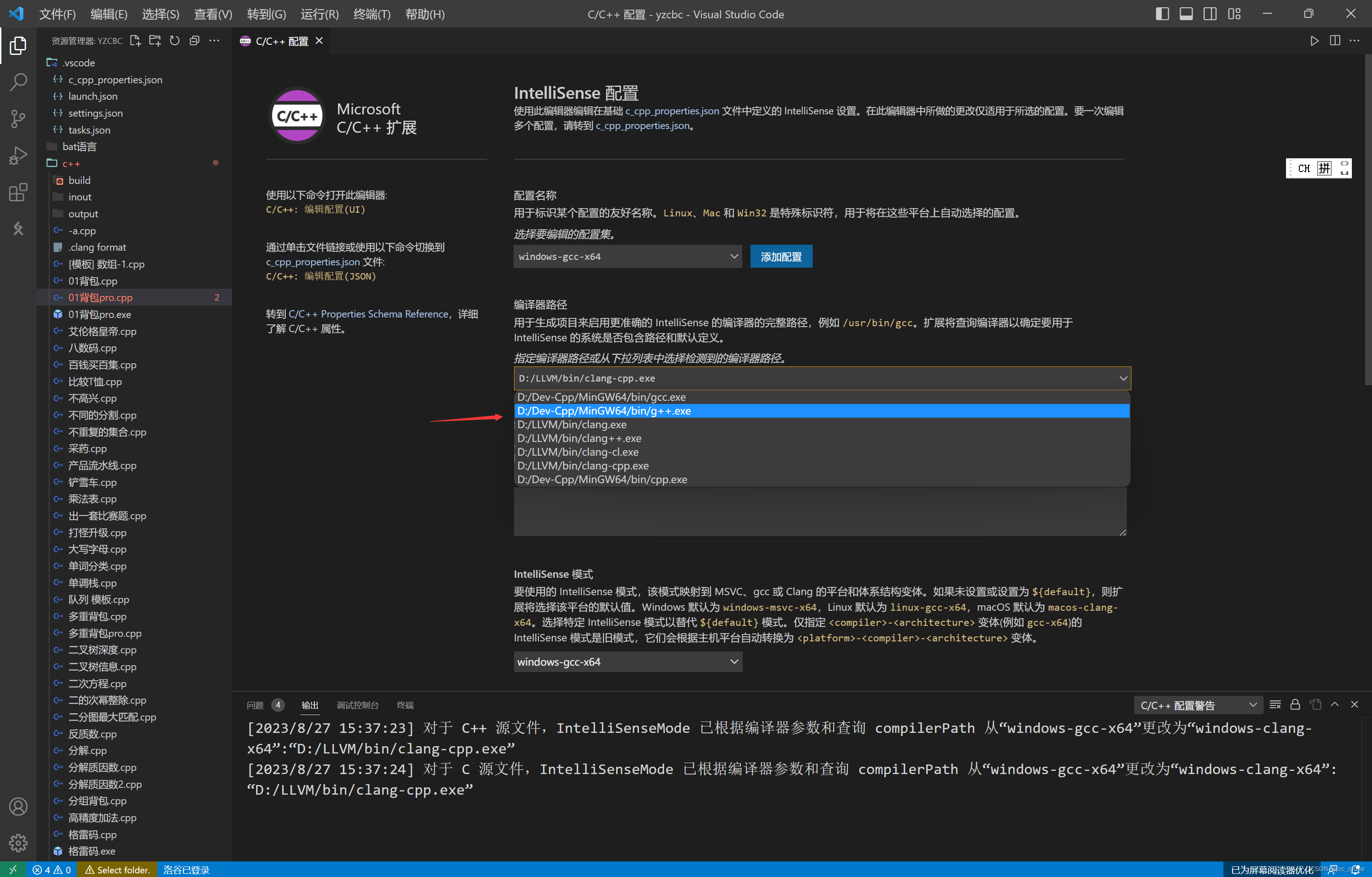Toggle primary side bar layout icon
Image resolution: width=1372 pixels, height=877 pixels.
click(1163, 14)
